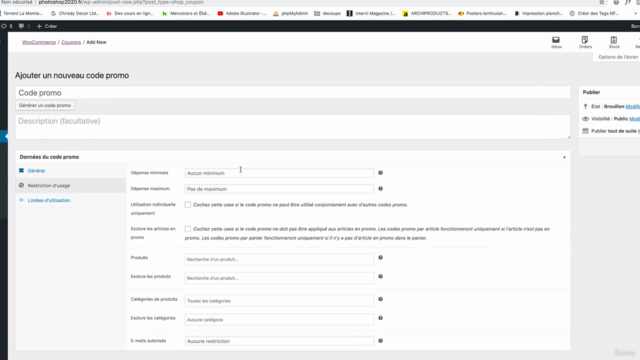Open the Stock icon in header
The width and height of the screenshot is (640, 360).
[x=614, y=42]
